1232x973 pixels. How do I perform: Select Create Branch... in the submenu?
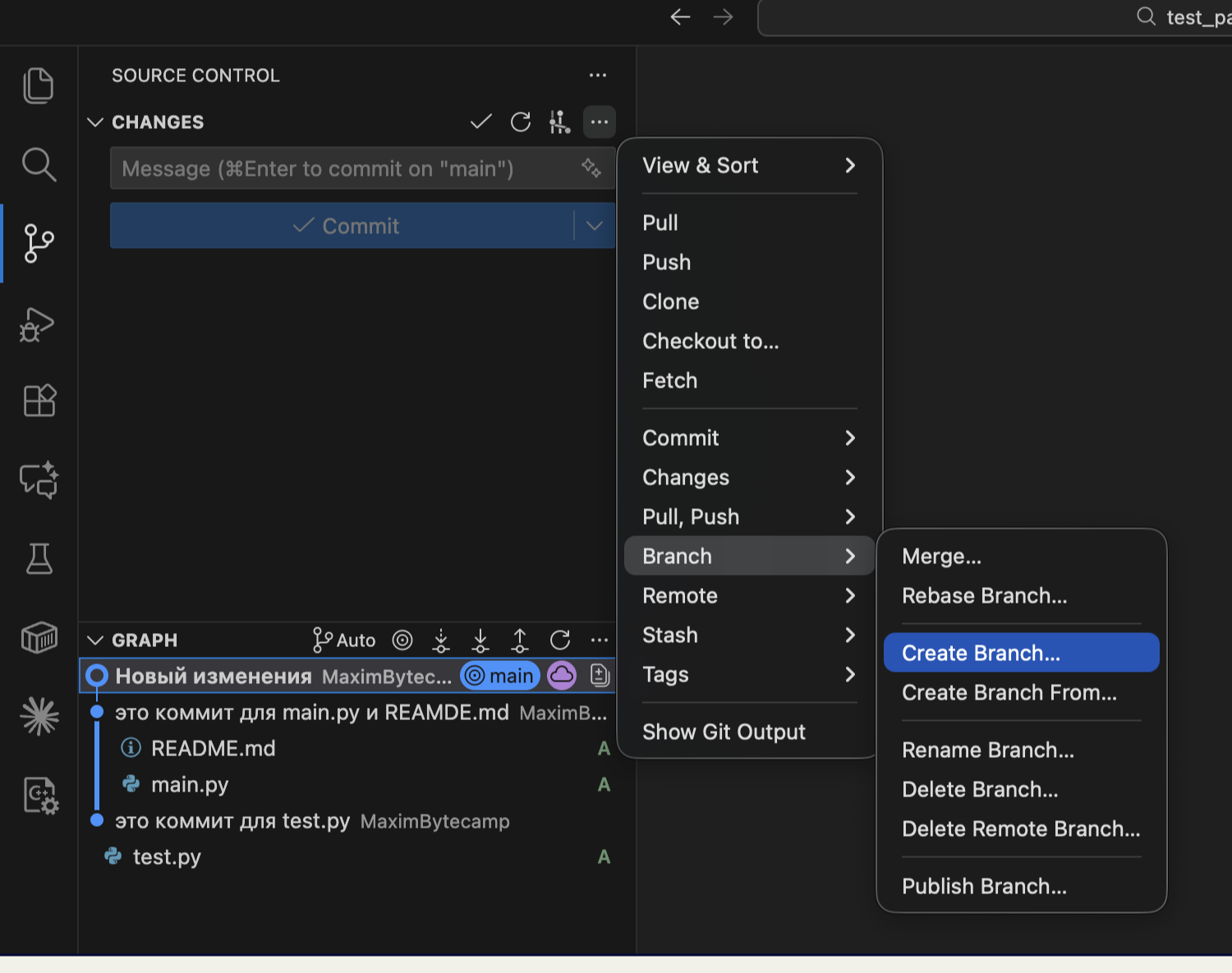point(1021,653)
